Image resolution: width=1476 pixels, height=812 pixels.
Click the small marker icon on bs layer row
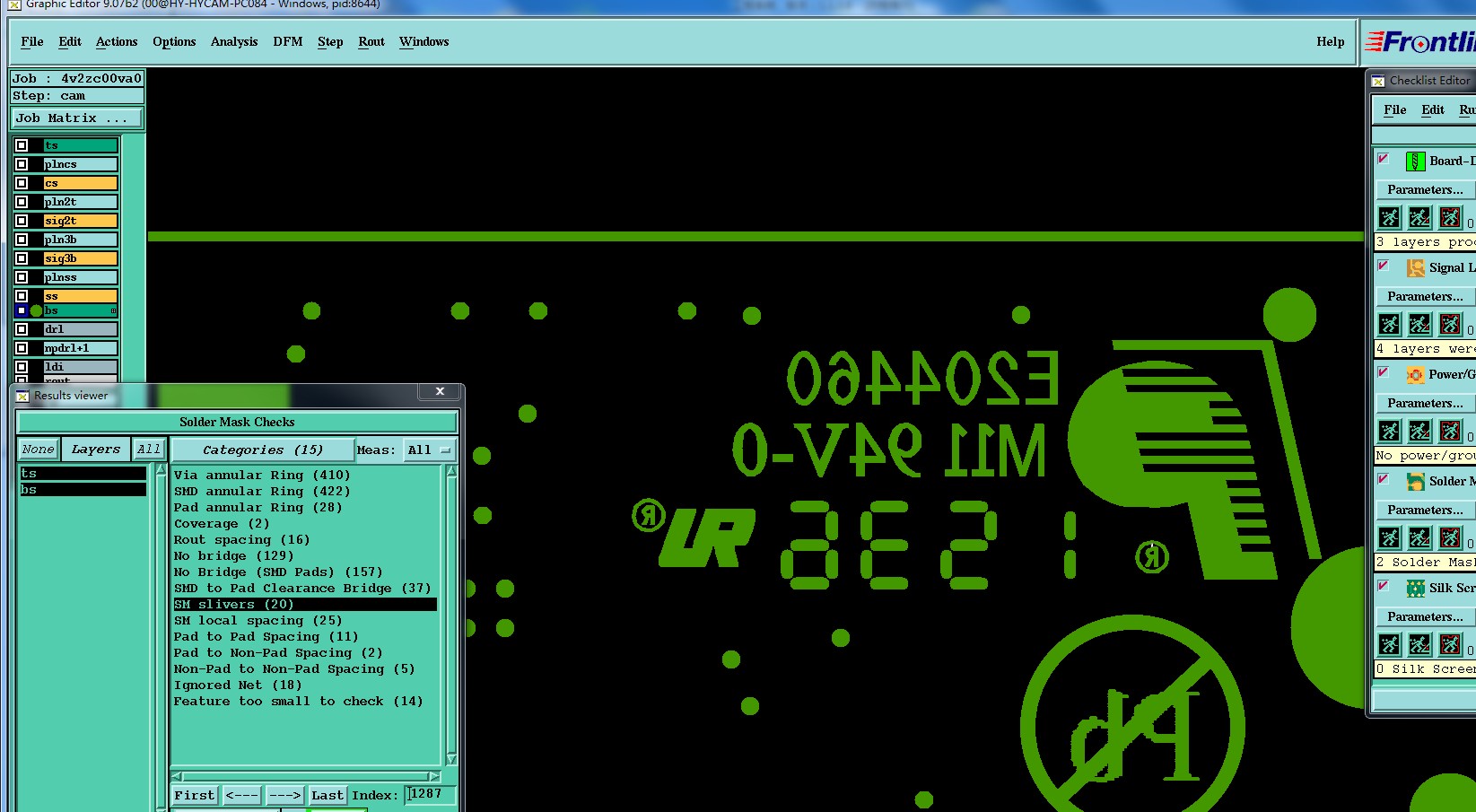113,310
